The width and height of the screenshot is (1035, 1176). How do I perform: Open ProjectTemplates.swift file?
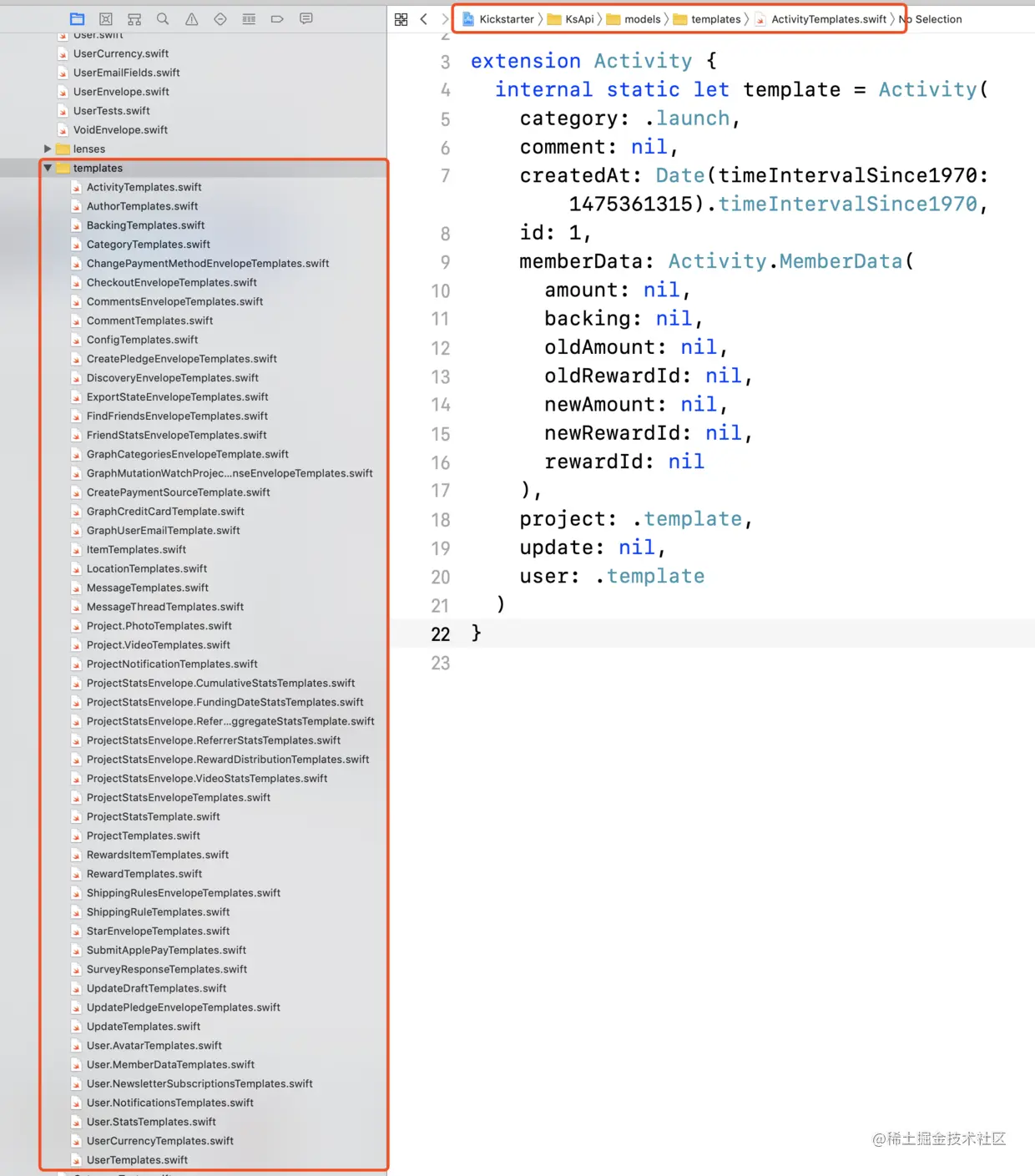(x=143, y=836)
